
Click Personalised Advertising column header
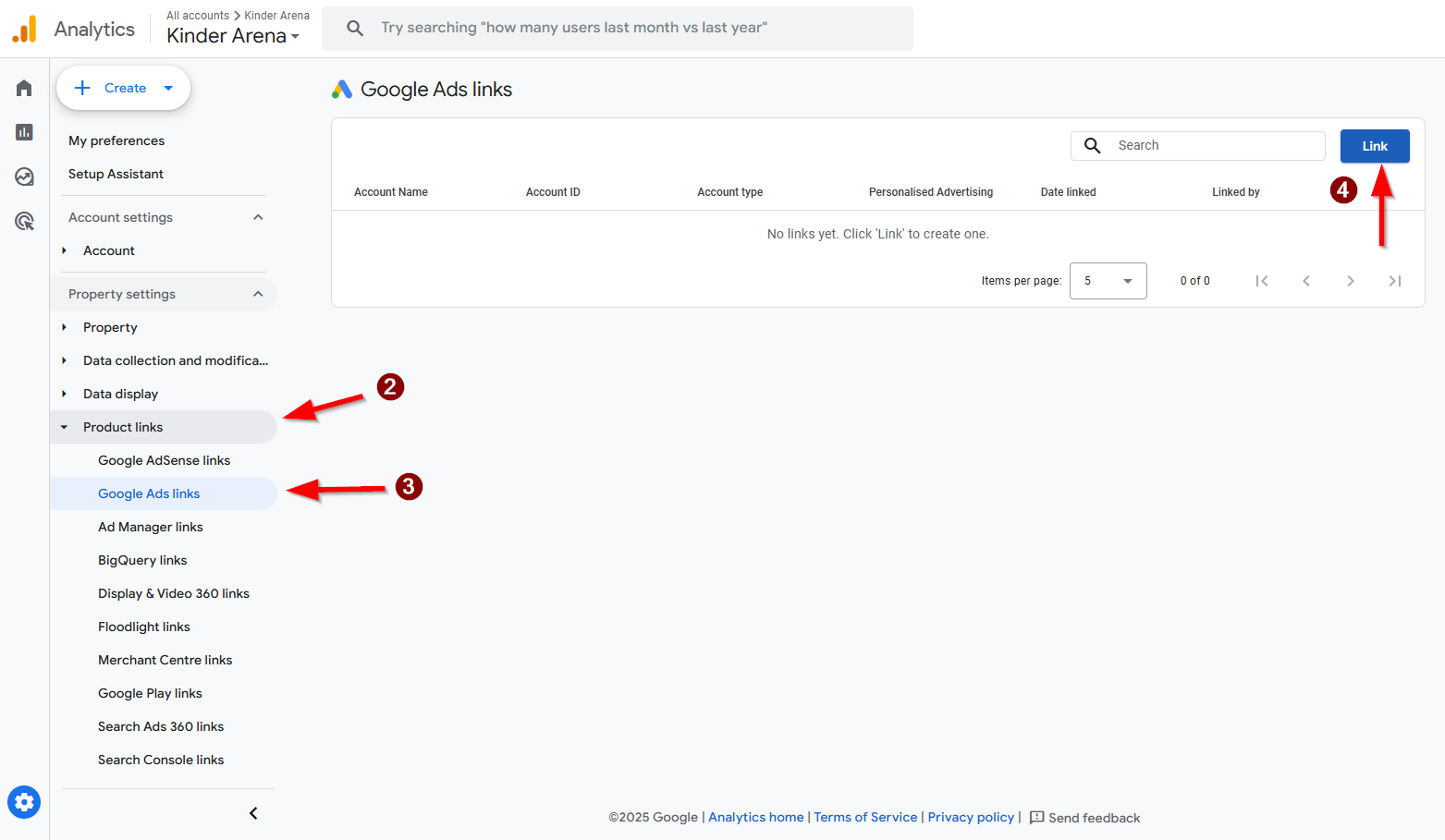(x=931, y=192)
